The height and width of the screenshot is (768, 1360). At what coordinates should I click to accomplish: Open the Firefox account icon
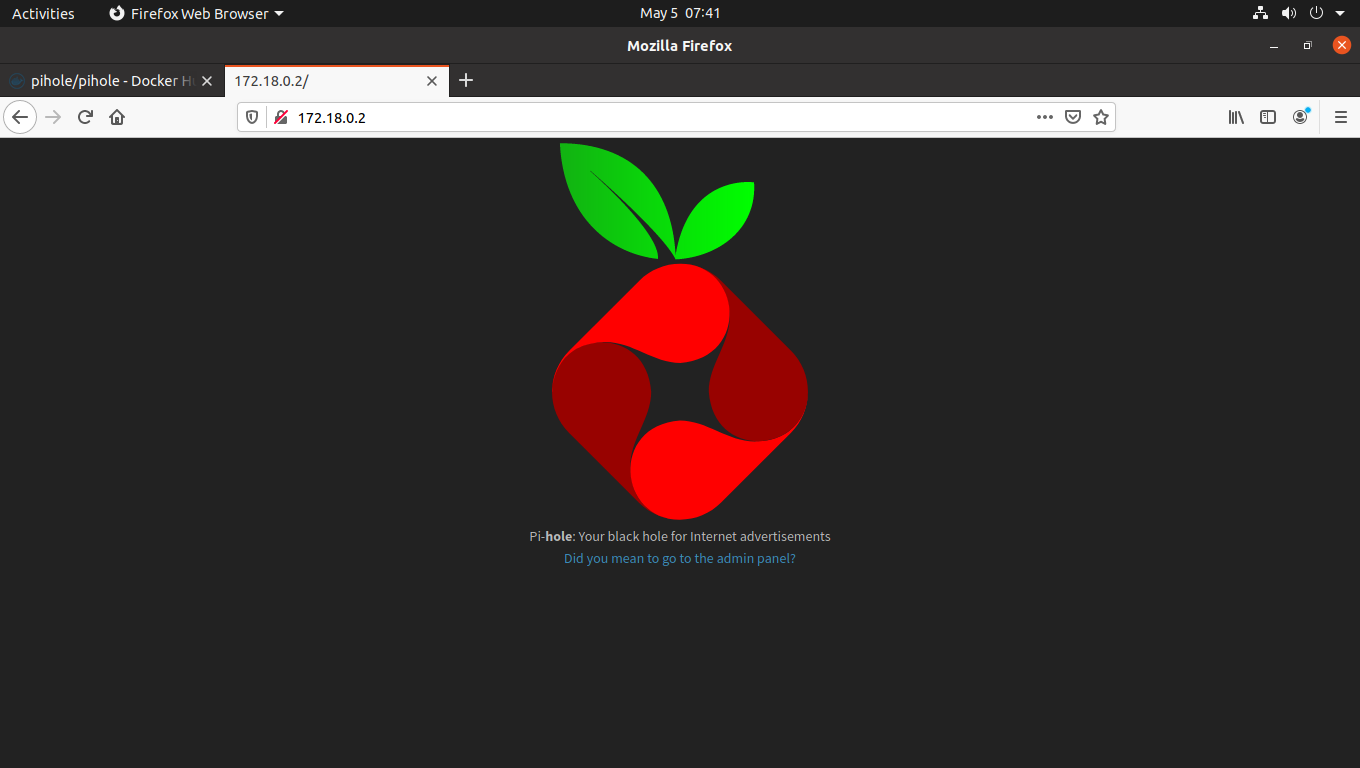pyautogui.click(x=1300, y=117)
